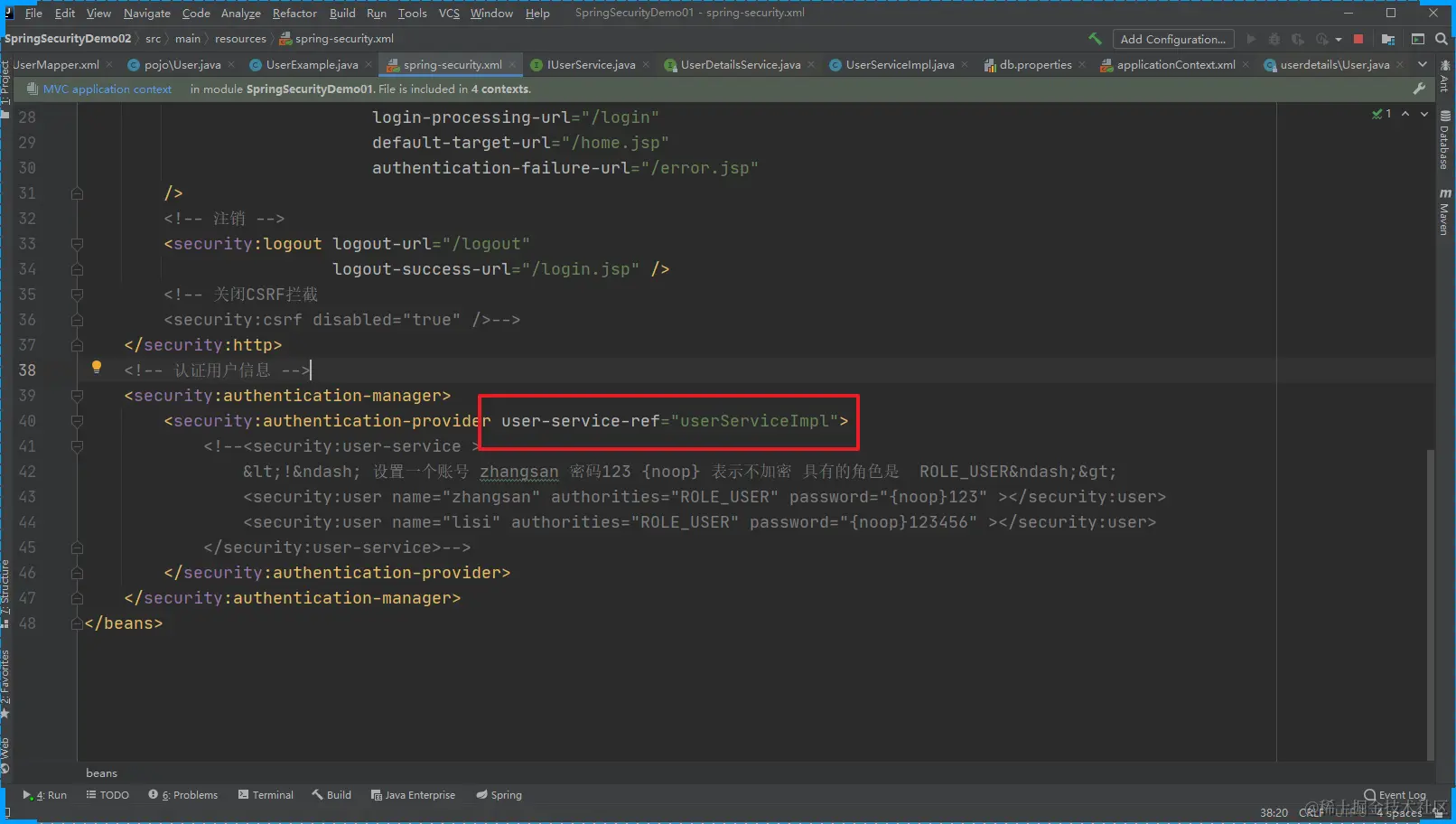This screenshot has width=1456, height=824.
Task: Click the intention light bulb on line 38
Action: [x=97, y=367]
